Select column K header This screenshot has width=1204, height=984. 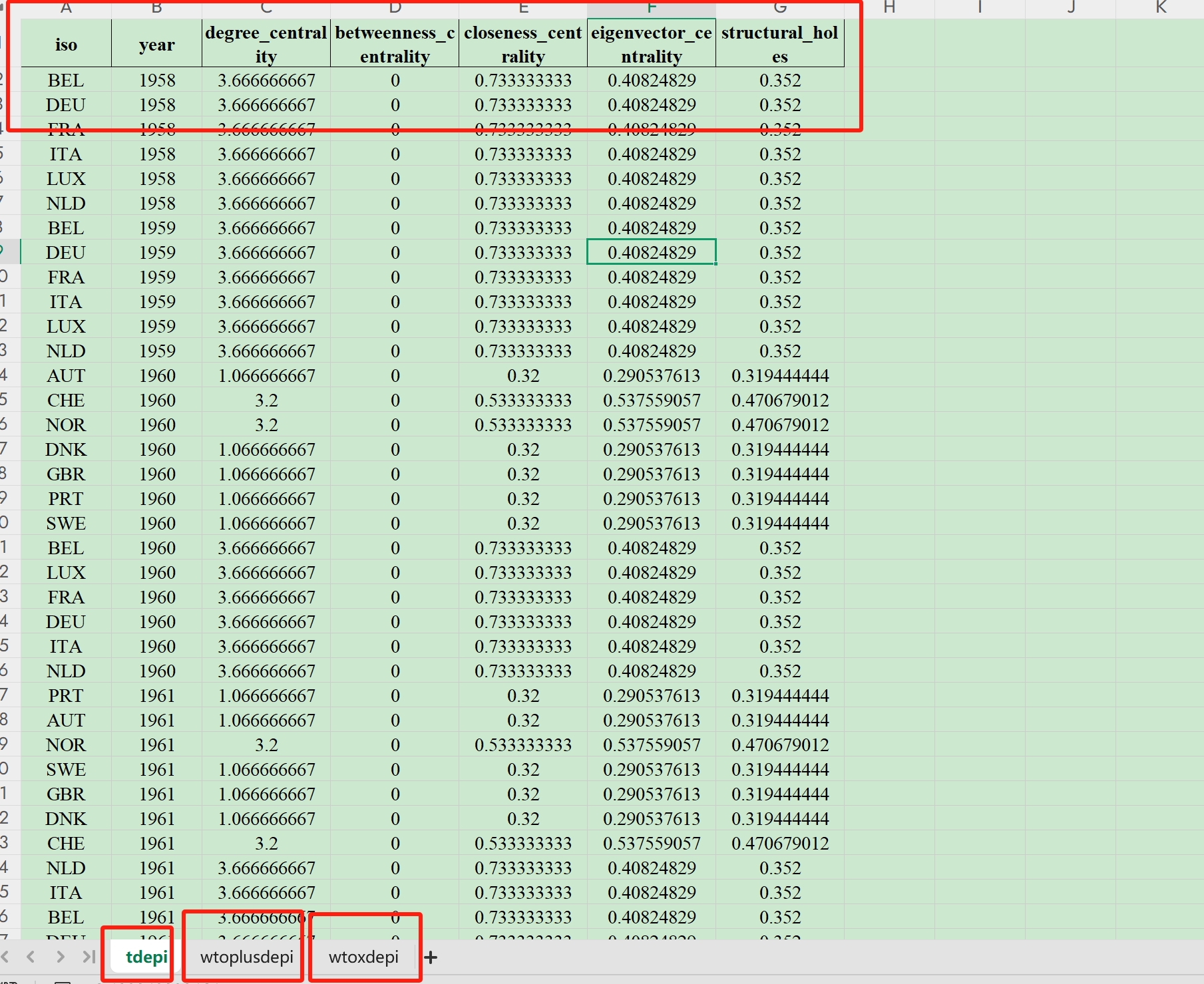click(x=1161, y=8)
